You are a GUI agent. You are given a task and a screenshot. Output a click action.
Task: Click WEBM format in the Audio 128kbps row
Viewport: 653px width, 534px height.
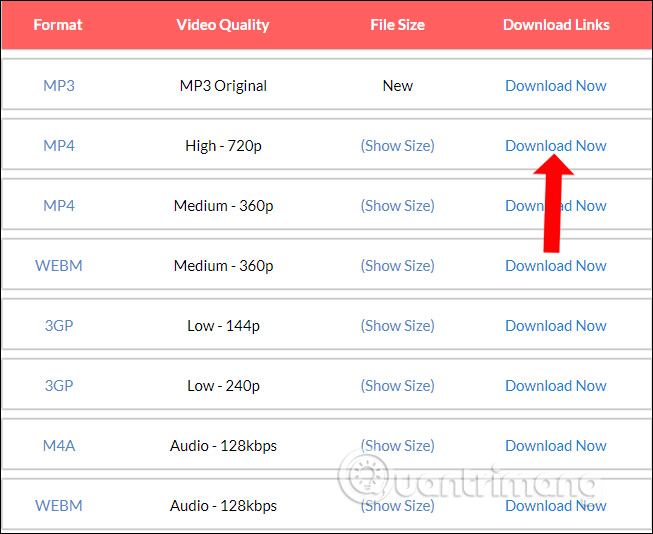point(59,506)
